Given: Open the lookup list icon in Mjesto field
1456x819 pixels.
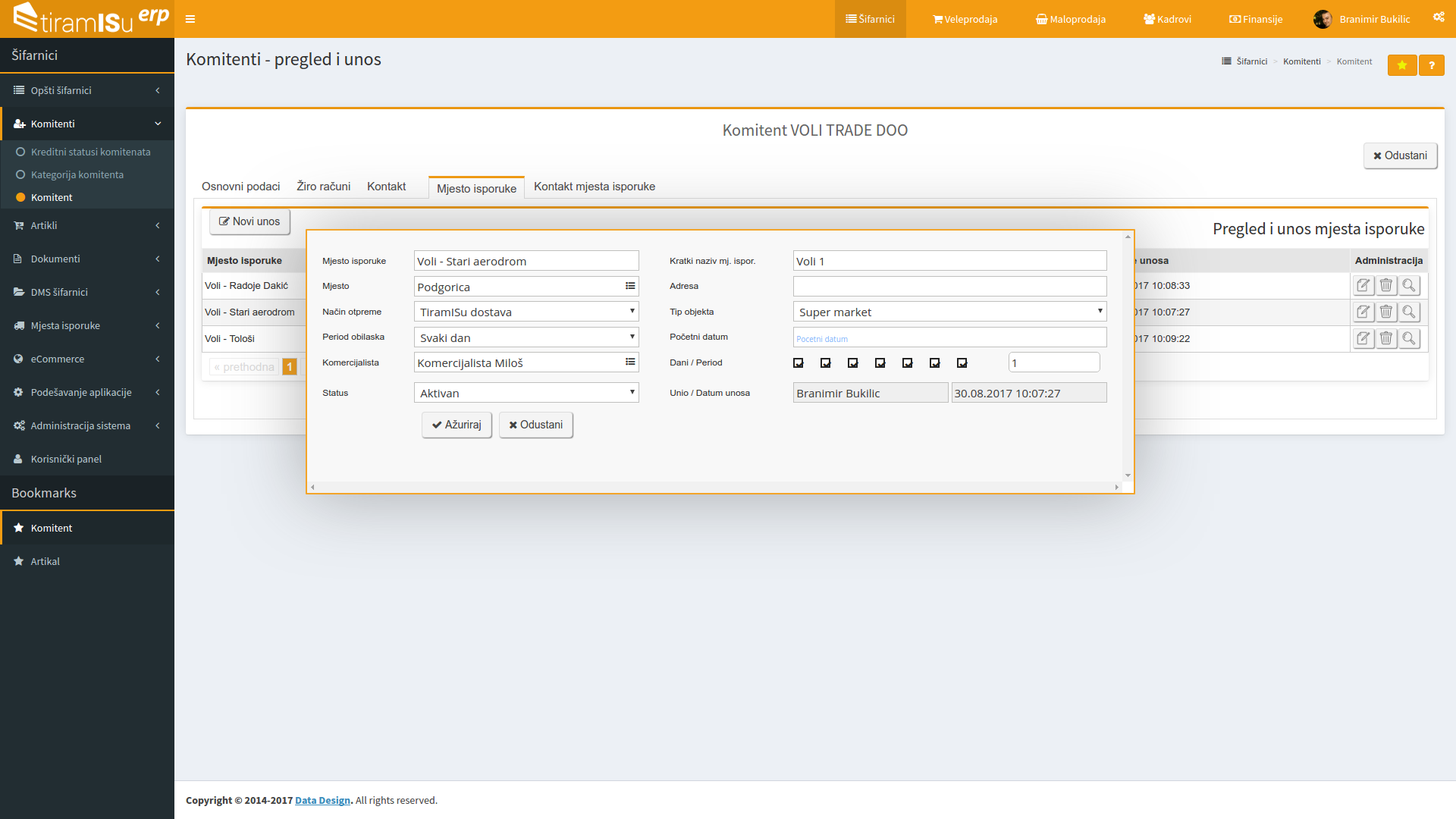Looking at the screenshot, I should coord(630,286).
